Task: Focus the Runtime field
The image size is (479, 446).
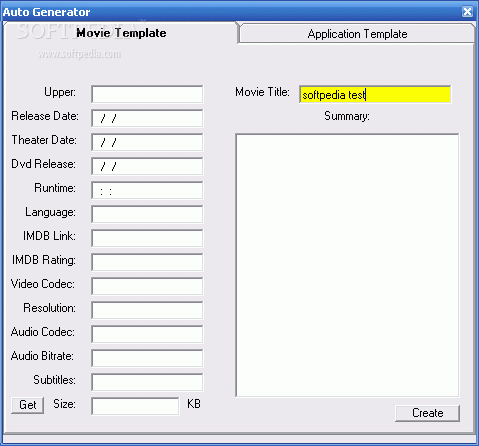Action: point(147,190)
